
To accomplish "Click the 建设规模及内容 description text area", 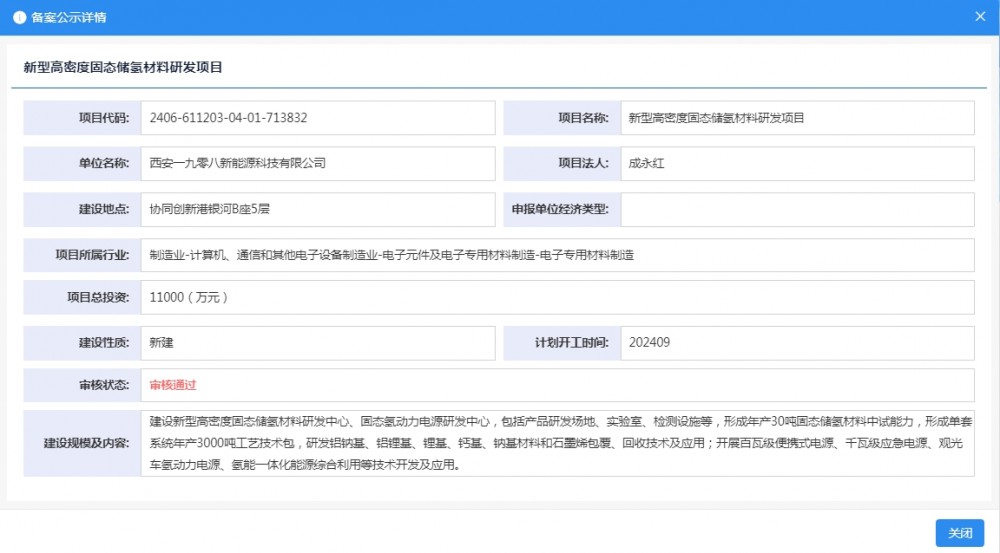I will (556, 443).
